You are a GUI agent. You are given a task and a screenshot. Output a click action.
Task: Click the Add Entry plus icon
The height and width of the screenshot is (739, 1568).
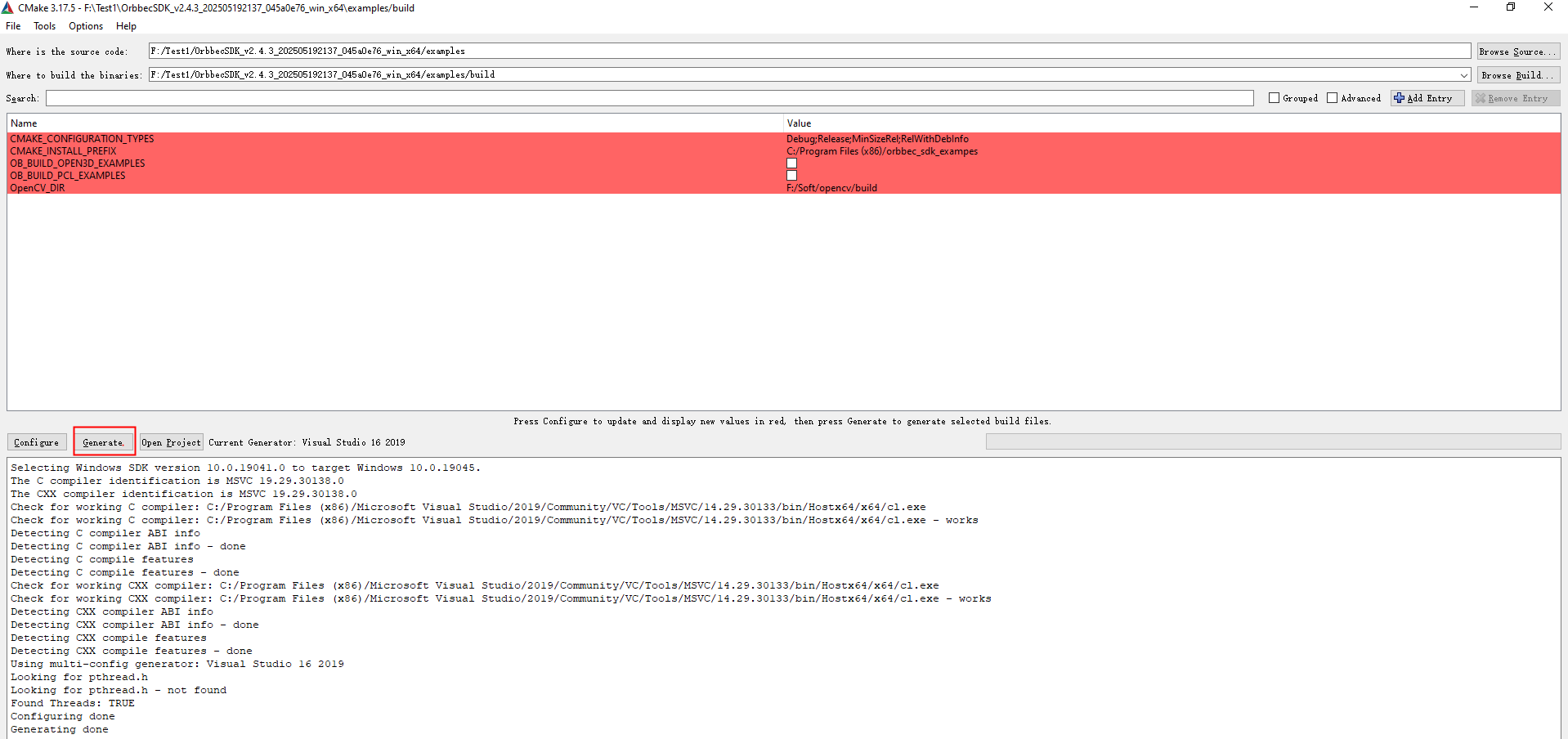pyautogui.click(x=1399, y=98)
